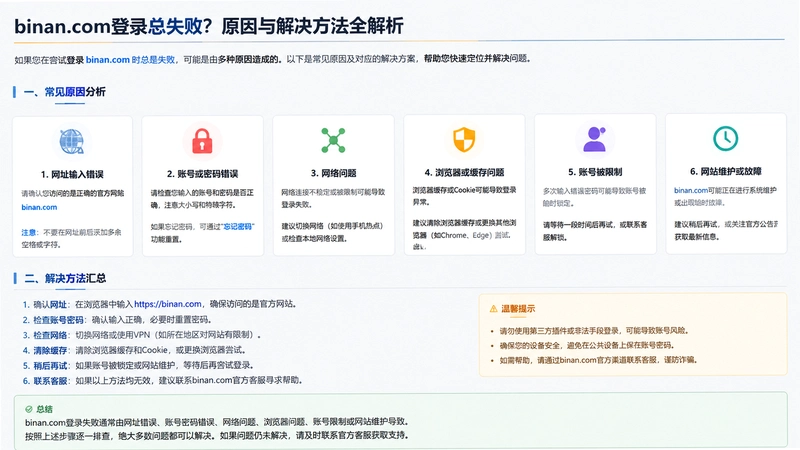The height and width of the screenshot is (450, 800).
Task: Click the 4. 浏览器或缓存问题 card title
Action: pos(464,172)
